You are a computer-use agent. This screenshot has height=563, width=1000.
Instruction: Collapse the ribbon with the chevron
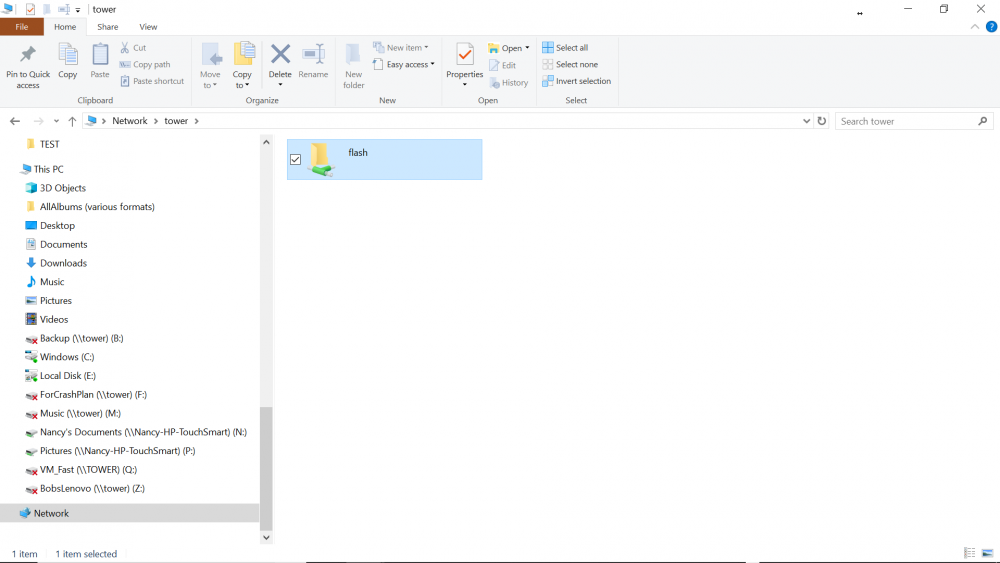click(x=974, y=27)
